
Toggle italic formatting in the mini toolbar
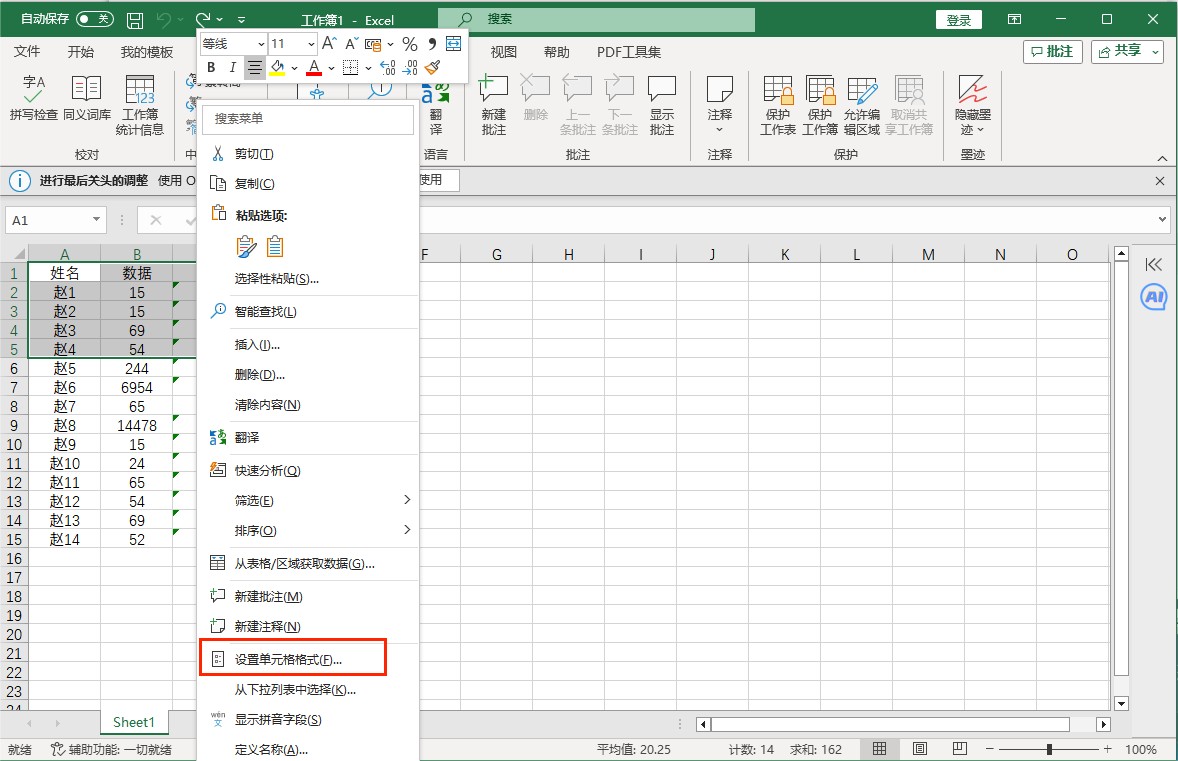pos(231,67)
